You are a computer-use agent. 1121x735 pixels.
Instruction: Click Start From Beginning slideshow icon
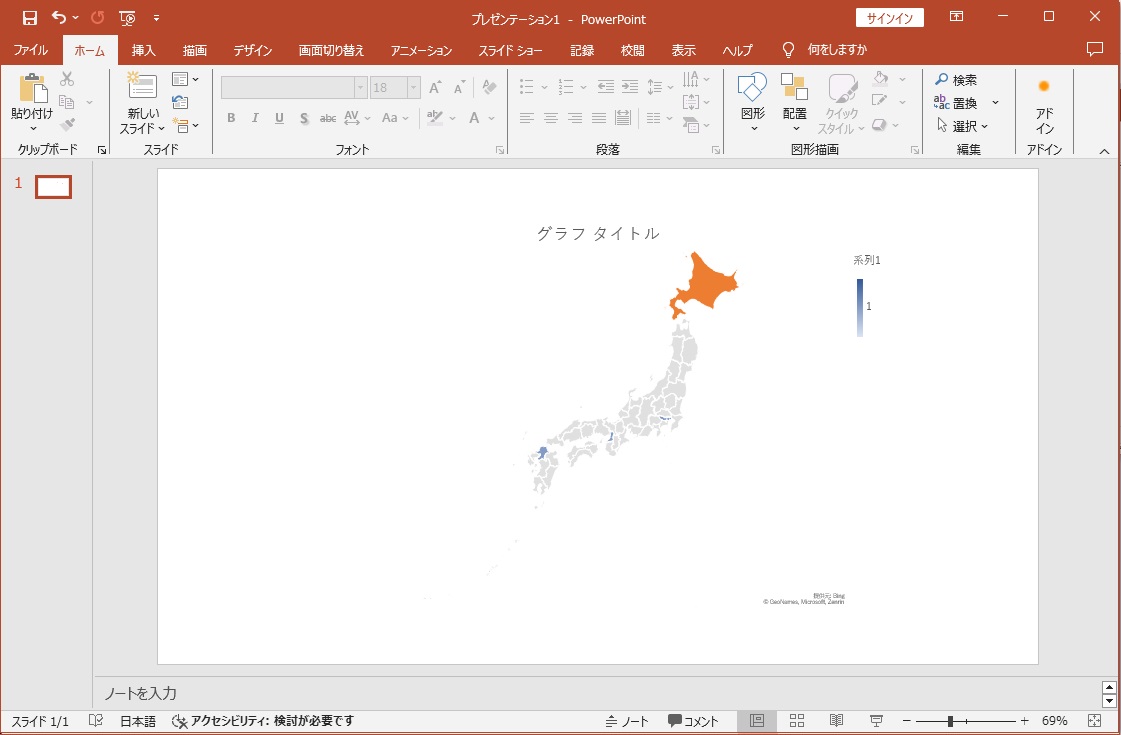coord(127,17)
